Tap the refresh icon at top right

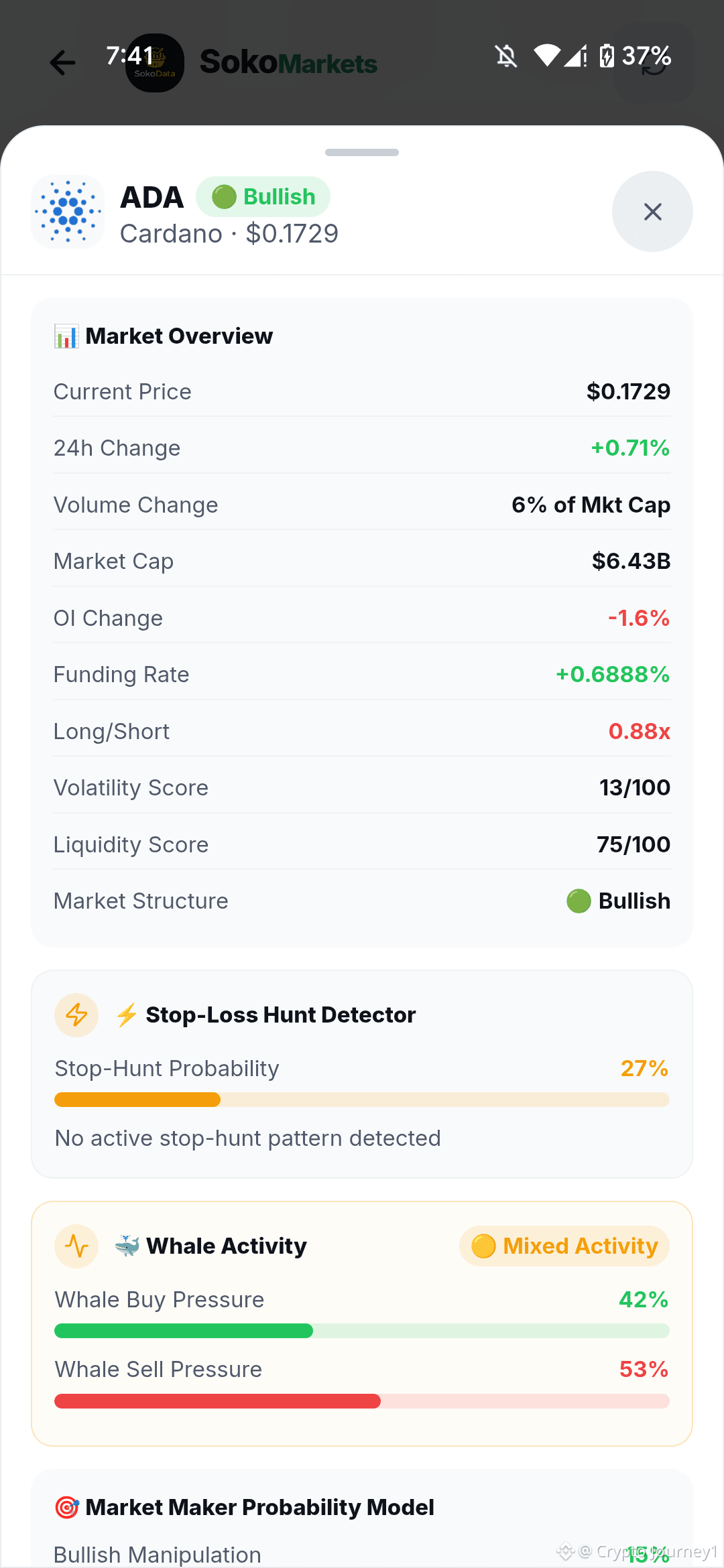point(654,63)
